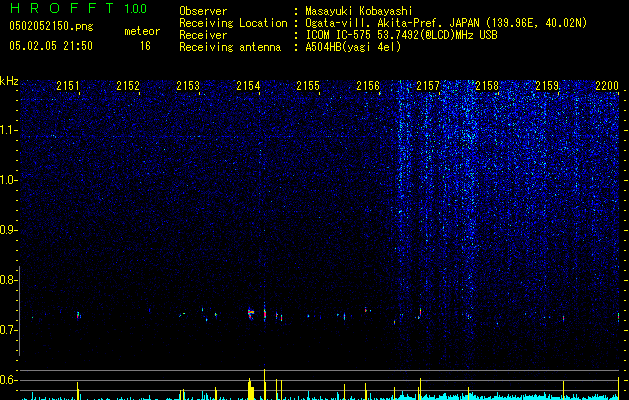Click the 2158 time marker
This screenshot has width=629, height=400.
[487, 85]
